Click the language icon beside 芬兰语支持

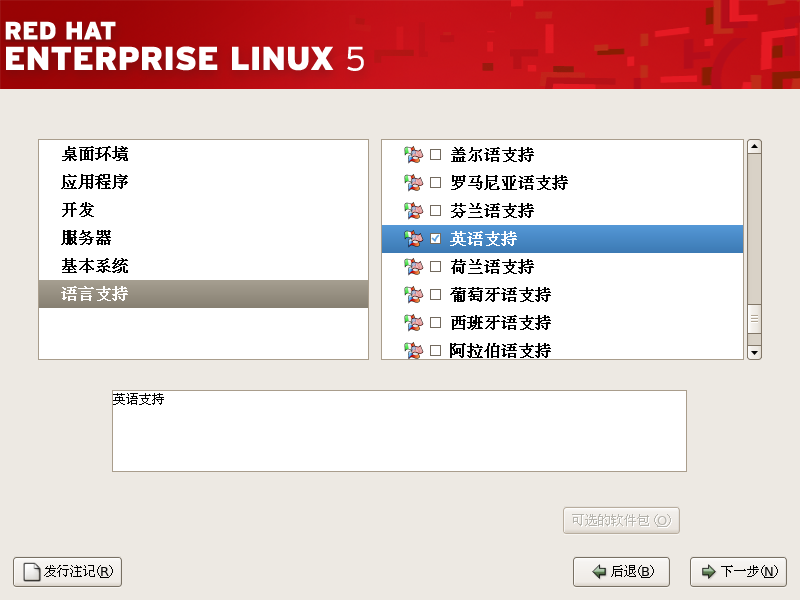413,210
